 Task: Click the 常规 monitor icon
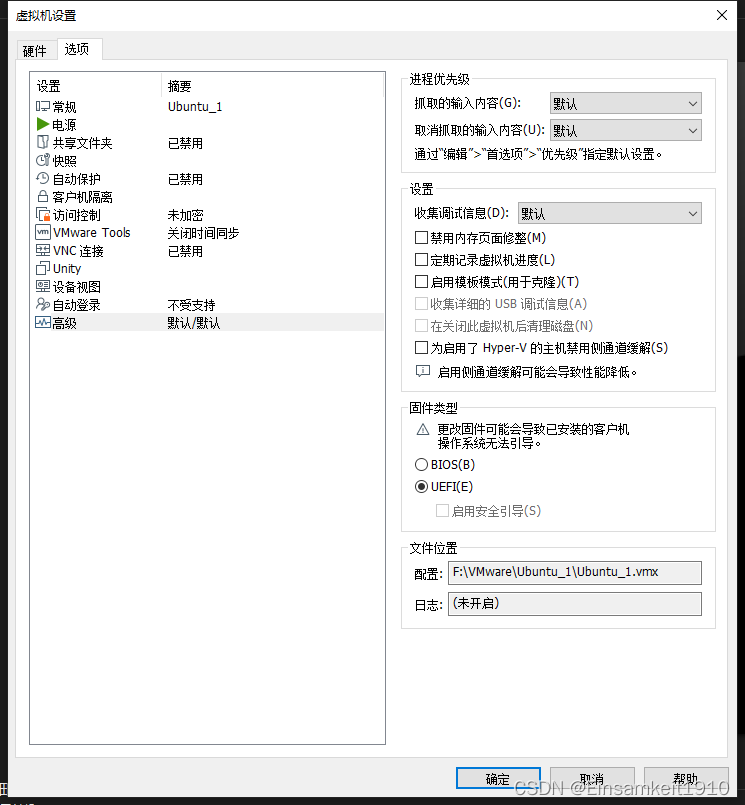click(43, 106)
